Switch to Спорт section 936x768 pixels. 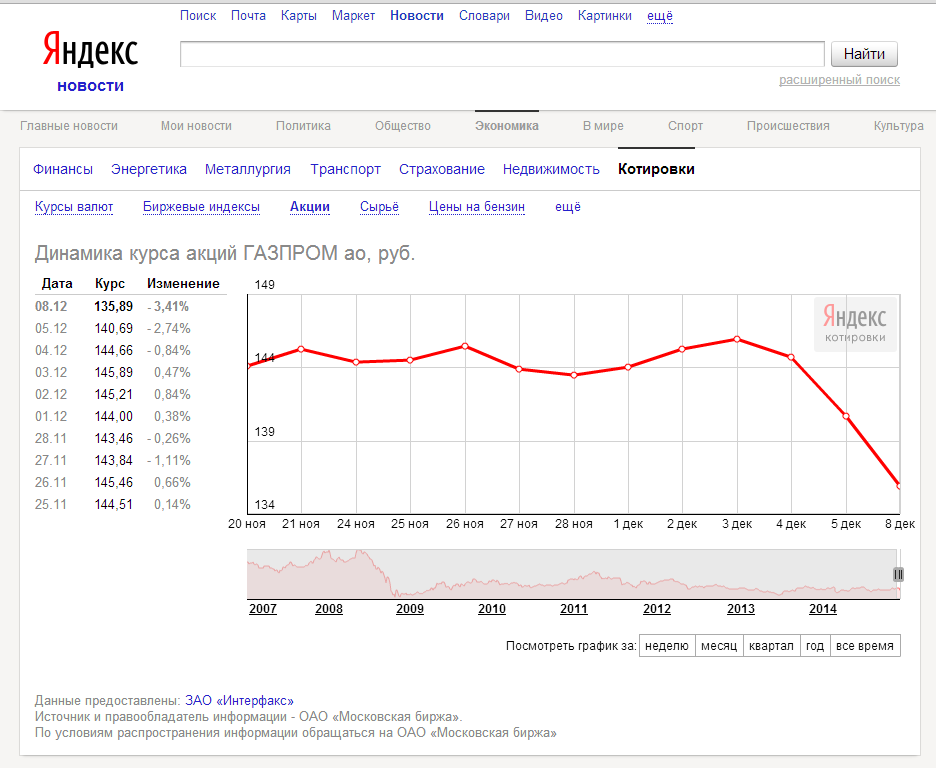click(685, 126)
